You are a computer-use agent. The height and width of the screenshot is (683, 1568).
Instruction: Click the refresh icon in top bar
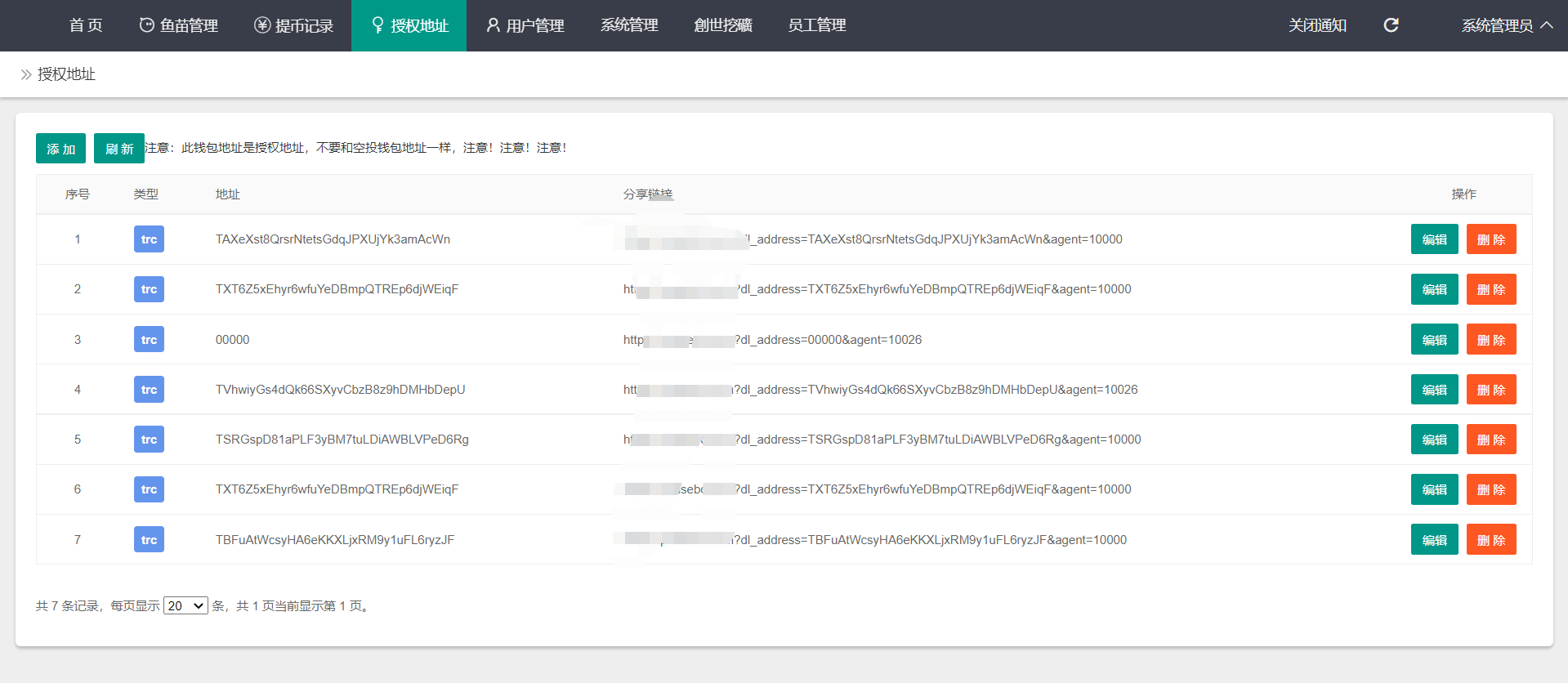point(1391,25)
